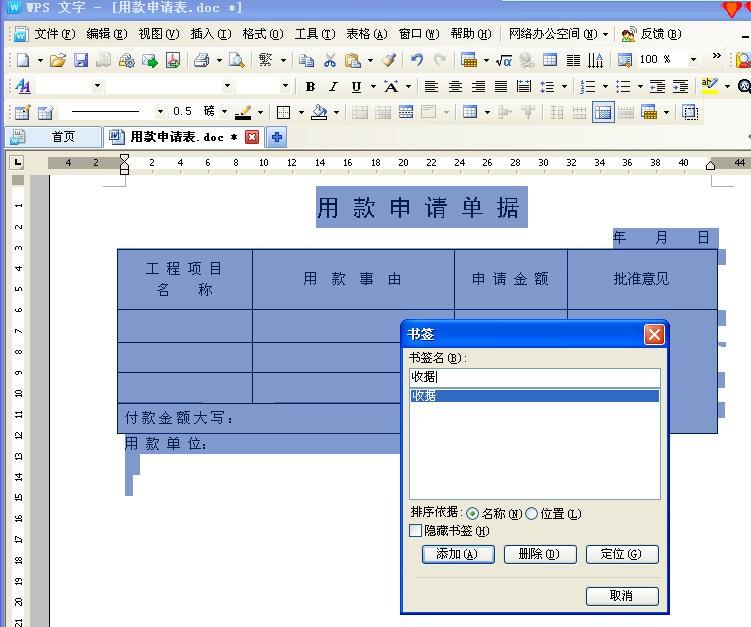751x627 pixels.
Task: Copy the selection with the Copy icon
Action: pos(306,60)
